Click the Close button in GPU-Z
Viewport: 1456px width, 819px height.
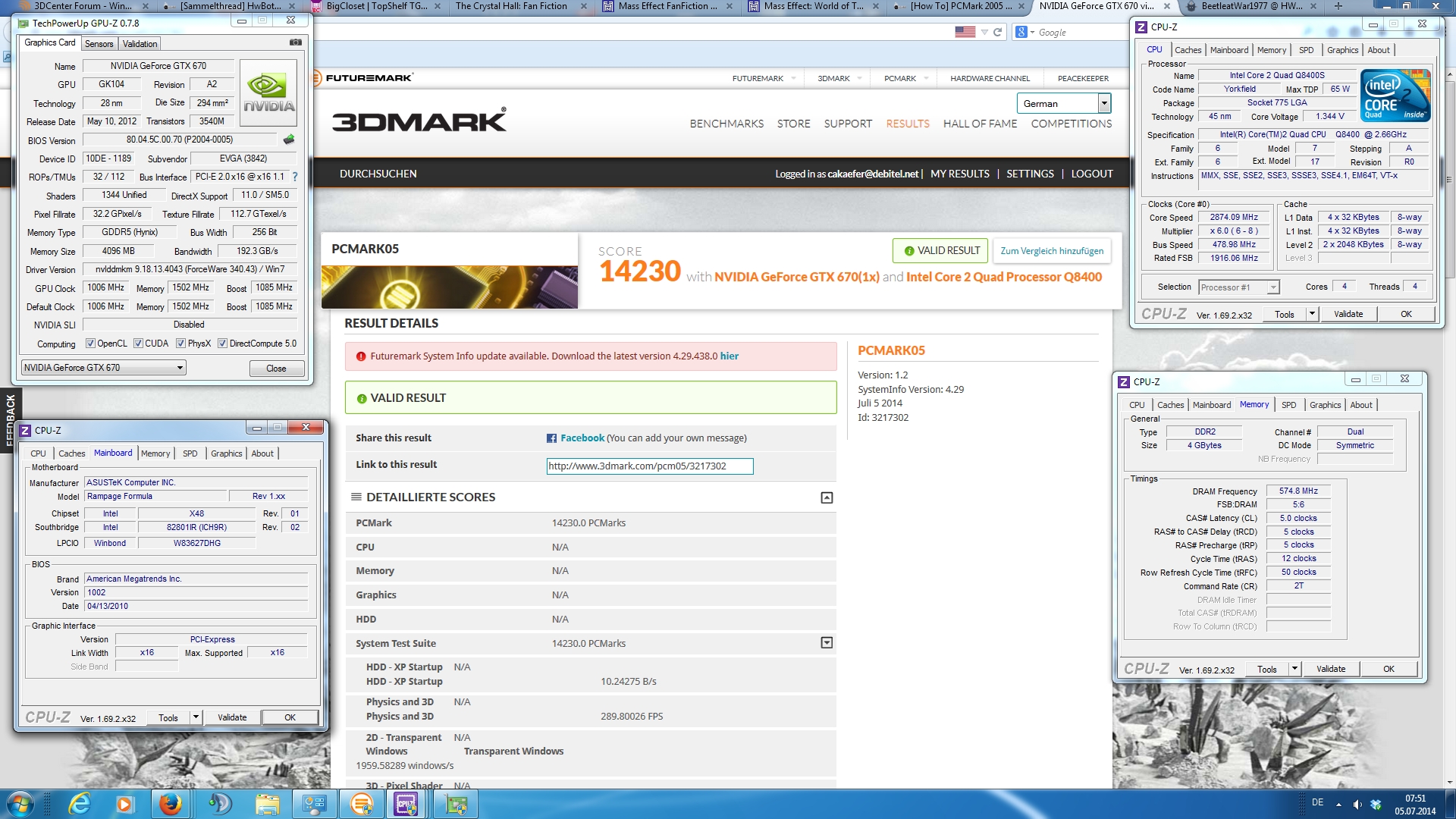[x=276, y=369]
